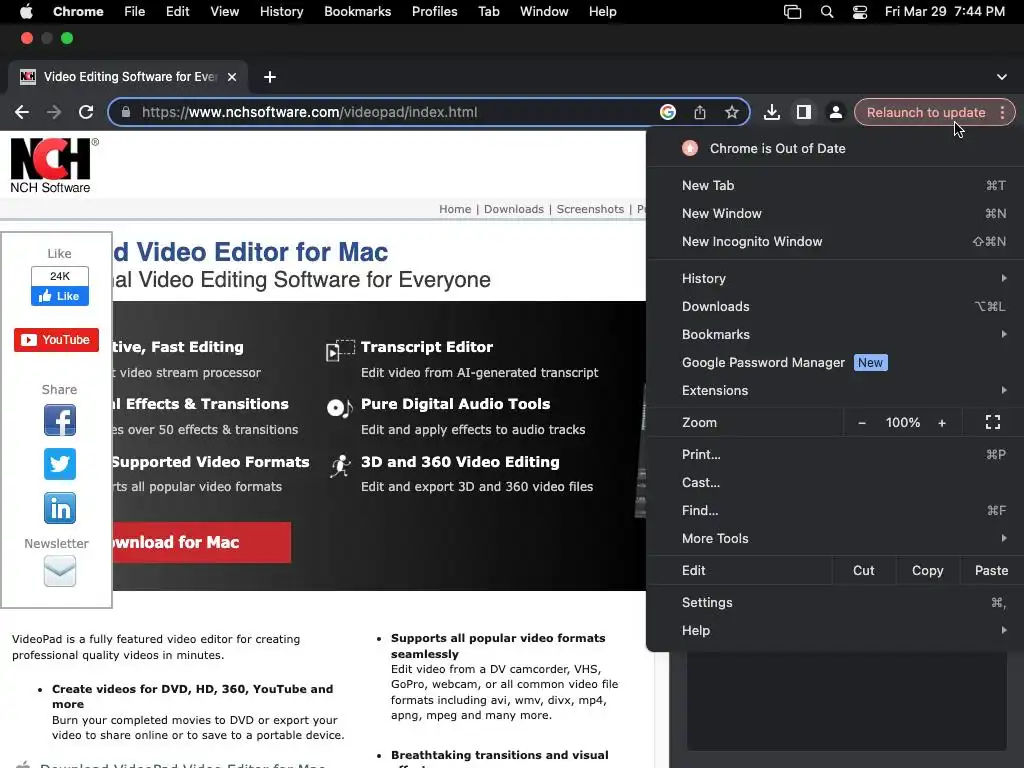Screen dimensions: 1024x768
Task: Click Copy in the Edit row
Action: click(x=927, y=571)
